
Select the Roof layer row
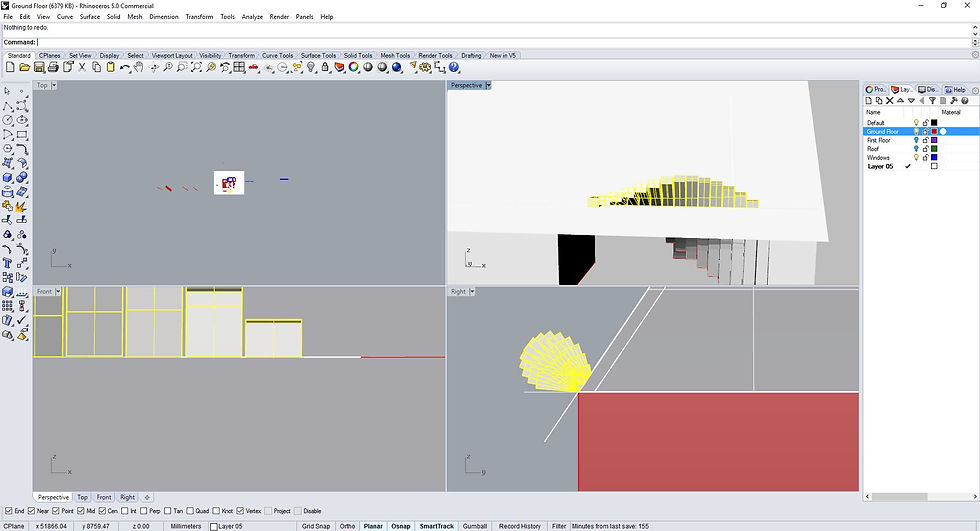coord(921,149)
